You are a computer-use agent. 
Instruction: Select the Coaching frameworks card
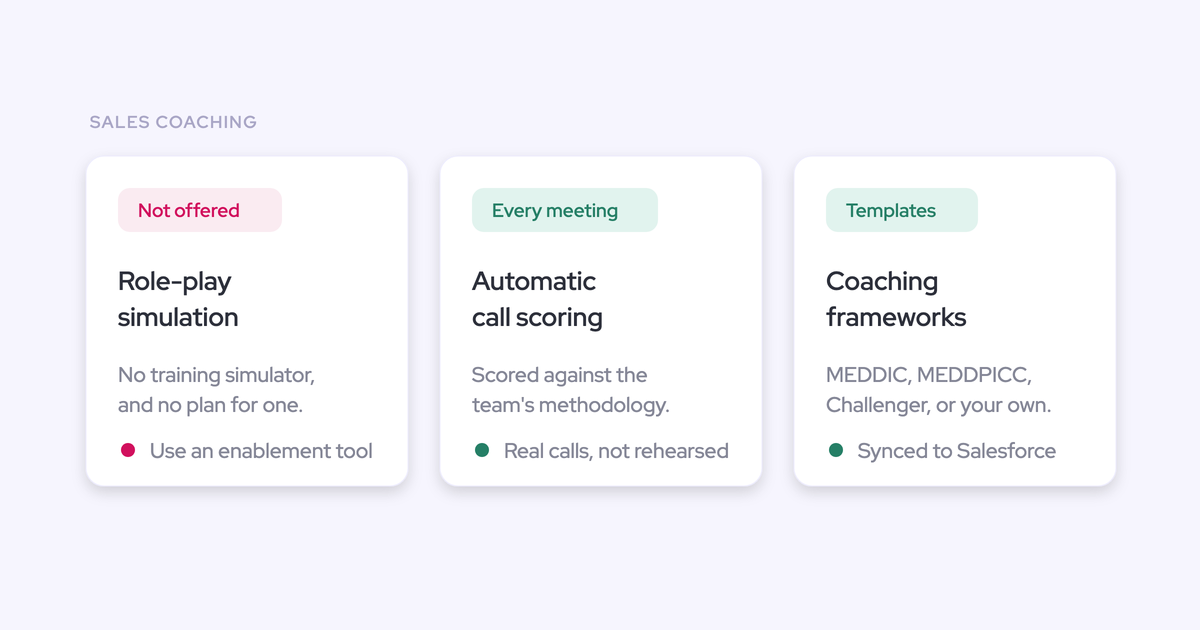pos(955,321)
